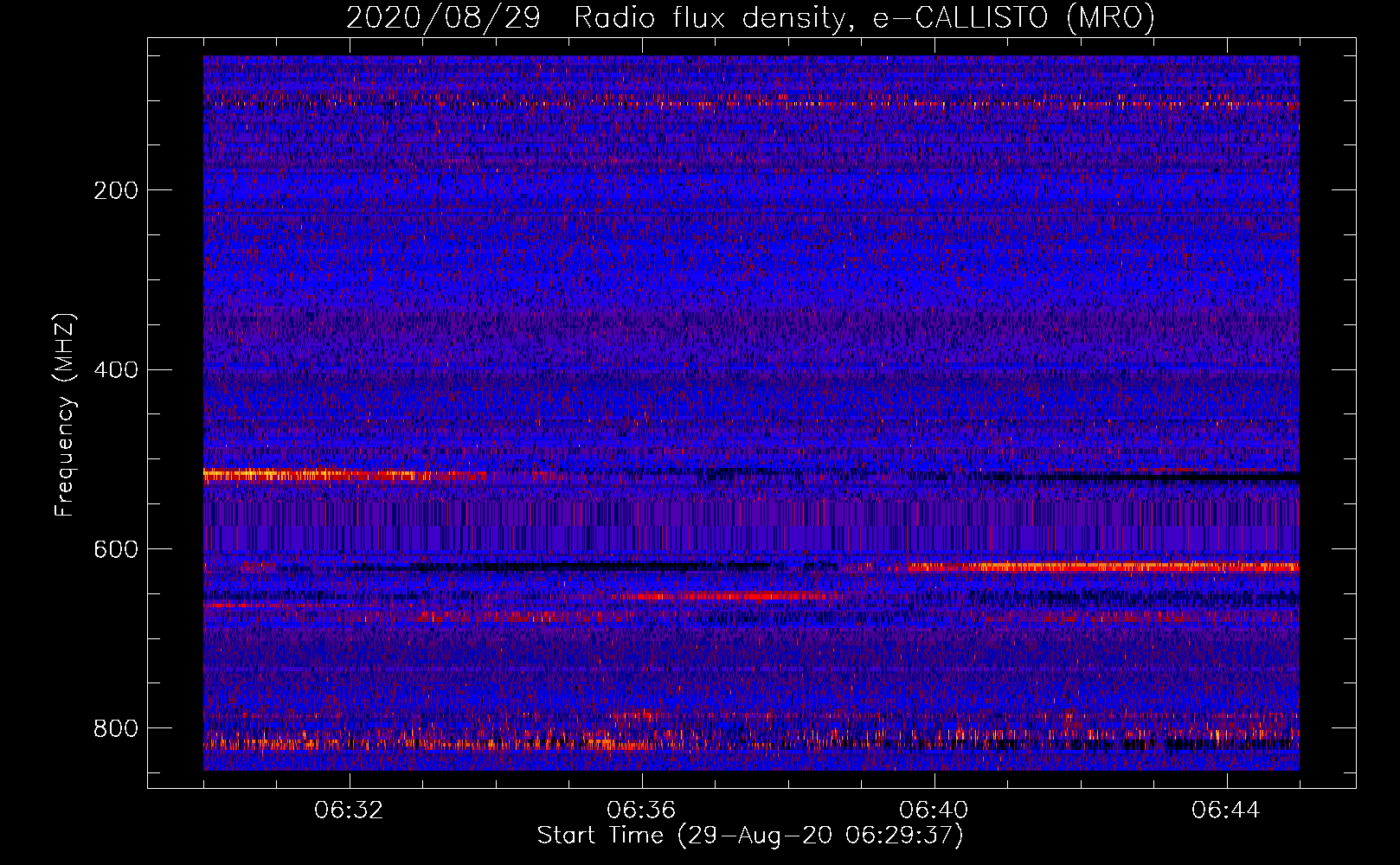This screenshot has width=1400, height=865.
Task: Click the orange emission band near 620 MHz
Action: 1103,567
